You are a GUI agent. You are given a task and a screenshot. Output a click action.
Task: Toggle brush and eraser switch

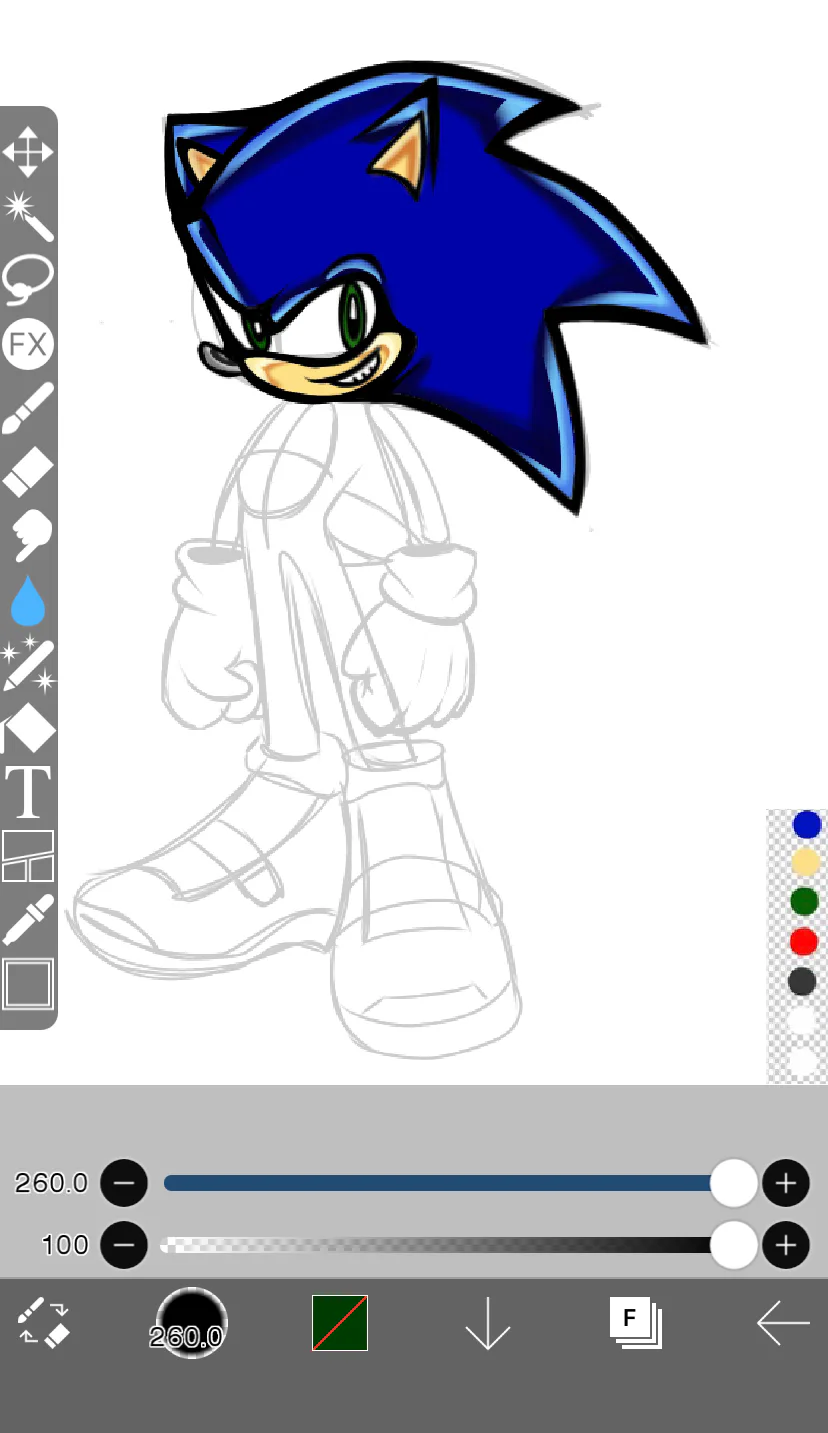tap(44, 1322)
